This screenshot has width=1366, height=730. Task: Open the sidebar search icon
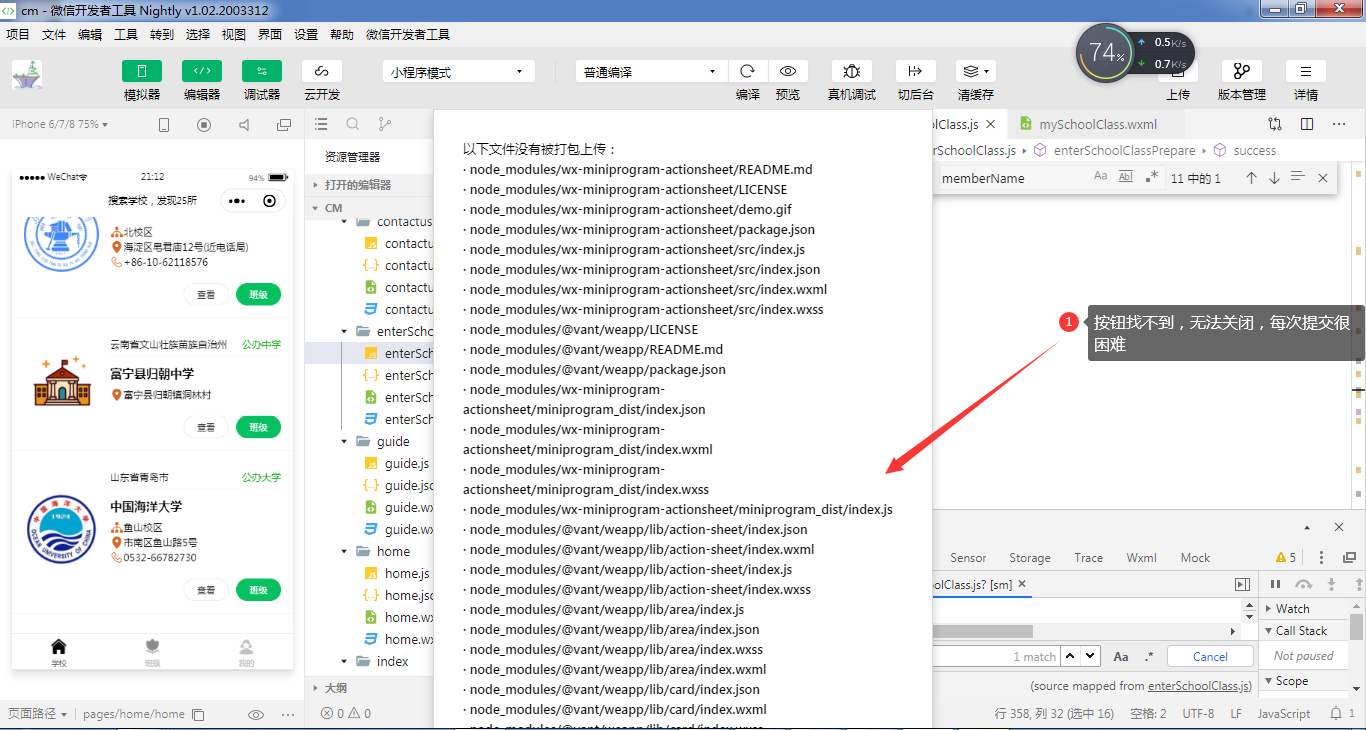click(353, 124)
